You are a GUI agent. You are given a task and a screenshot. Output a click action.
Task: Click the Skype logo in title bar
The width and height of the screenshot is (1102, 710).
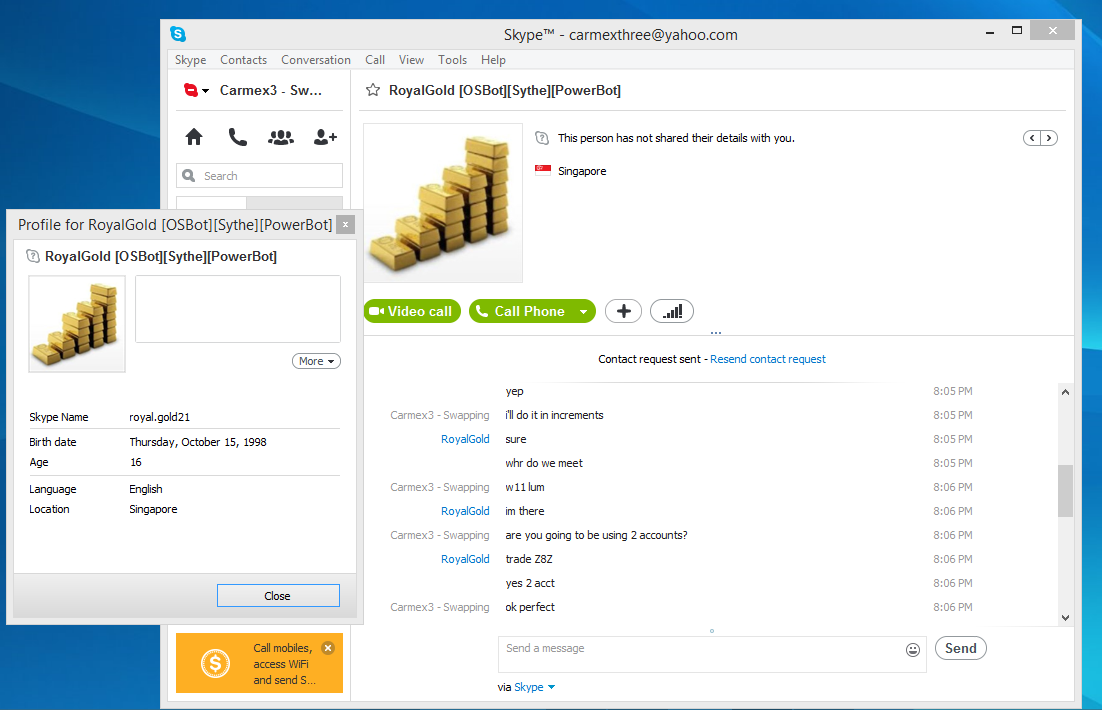178,34
